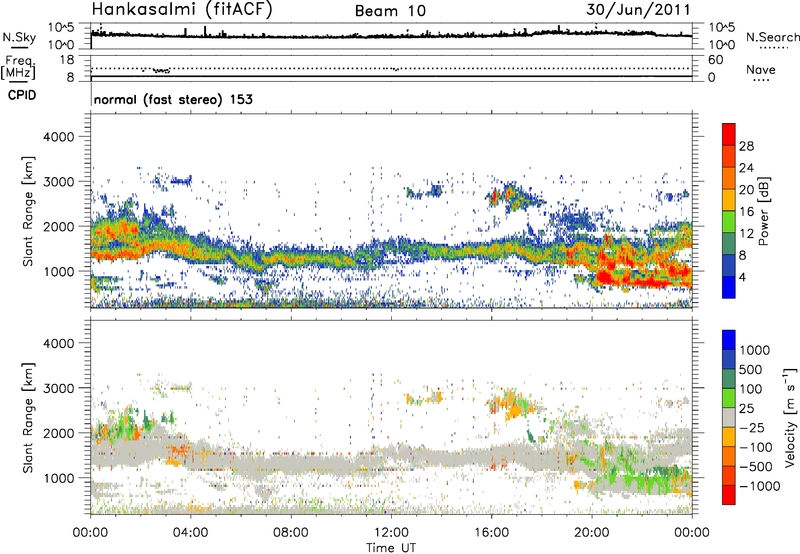Click the normal (fast stereo) 153 text
This screenshot has width=800, height=554.
[x=173, y=99]
